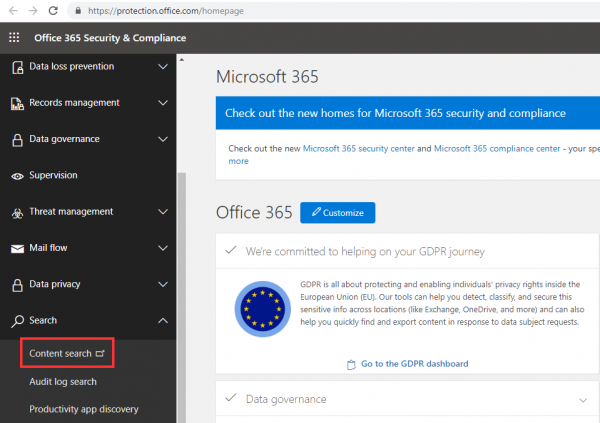600x423 pixels.
Task: Reload the page with refresh icon
Action: (53, 11)
